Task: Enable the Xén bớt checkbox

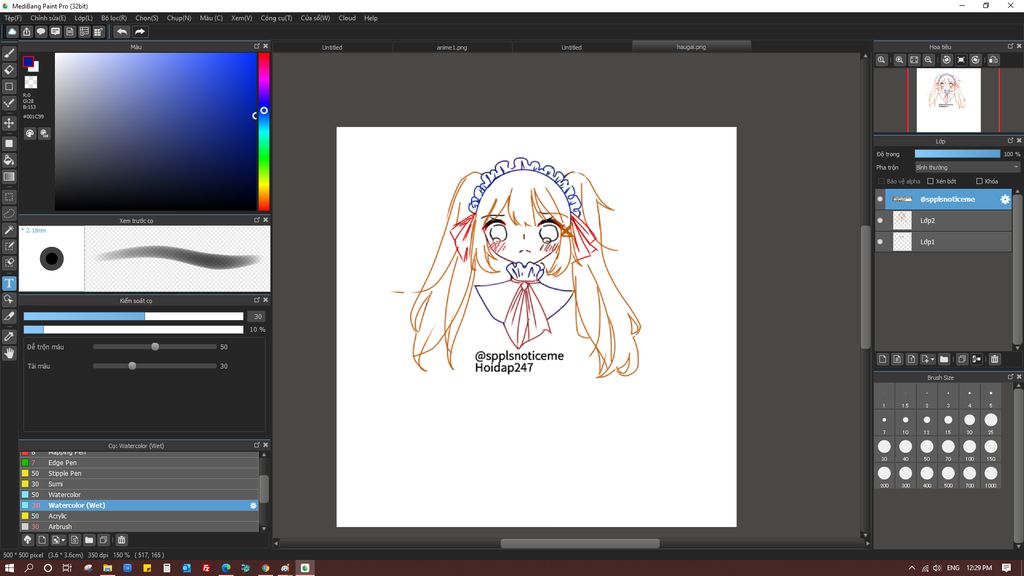Action: [931, 181]
